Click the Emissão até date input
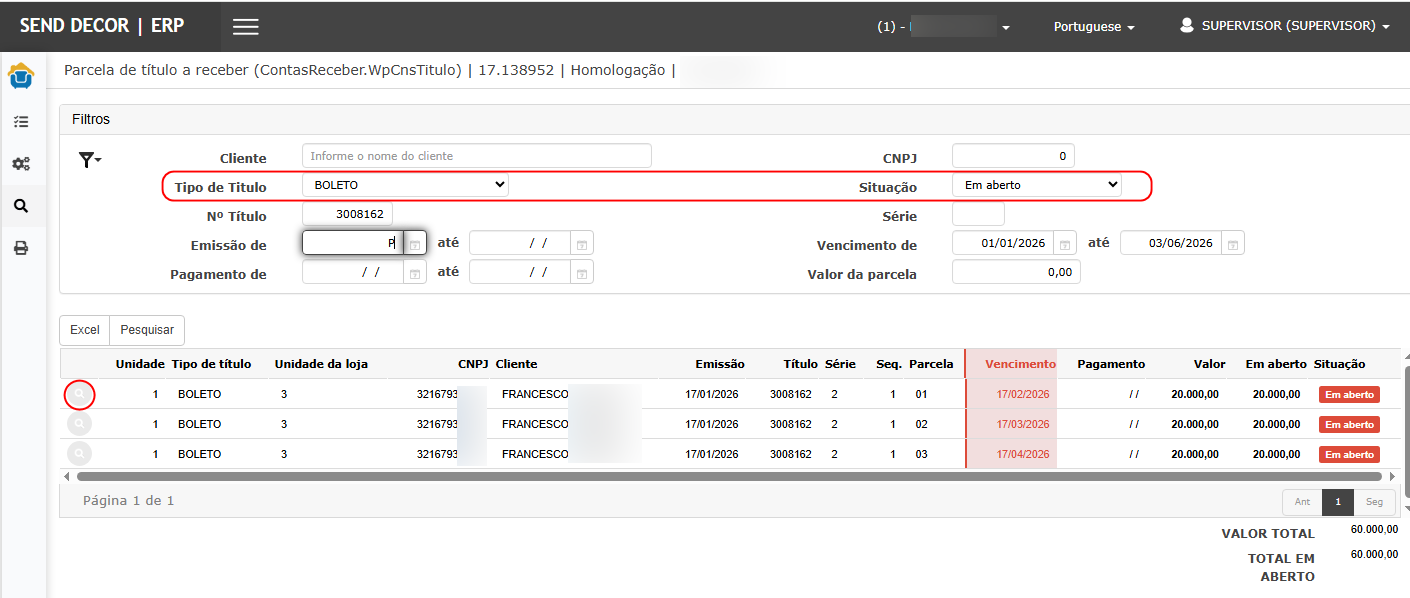Image resolution: width=1410 pixels, height=598 pixels. coord(520,243)
